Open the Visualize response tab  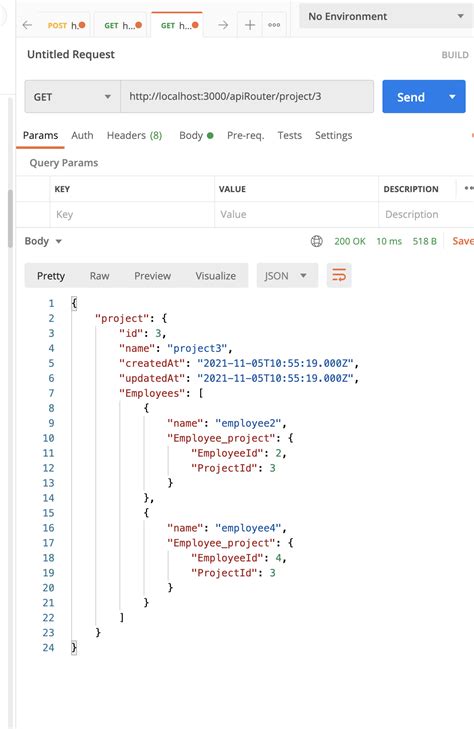click(x=215, y=276)
